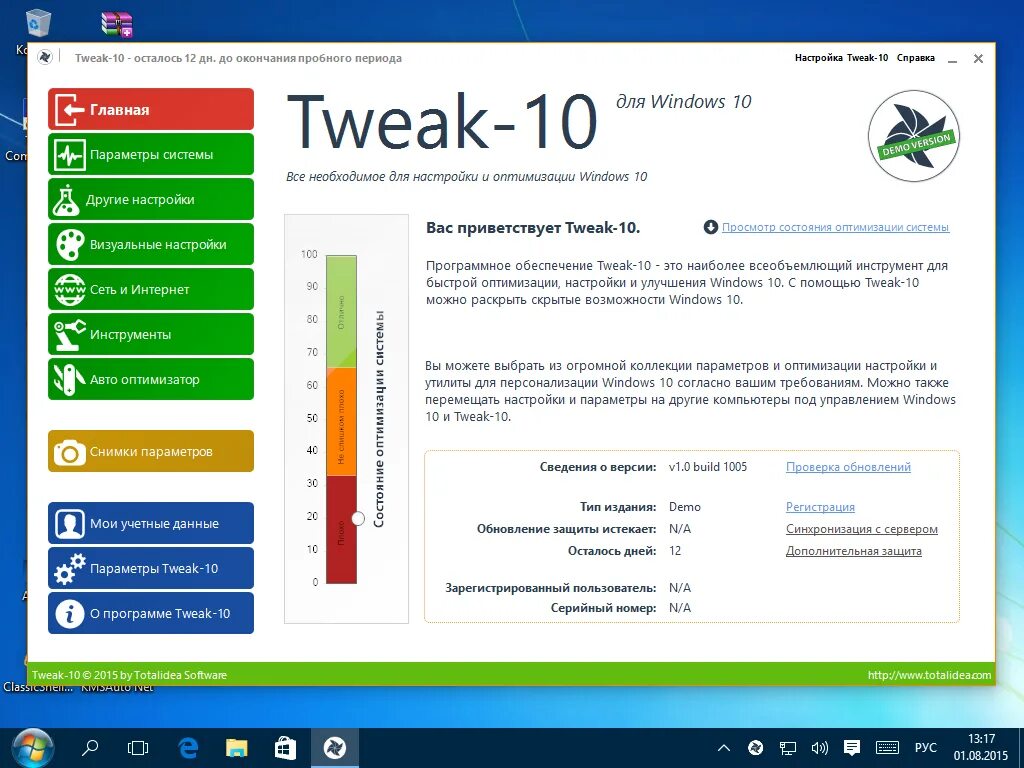This screenshot has height=768, width=1024.
Task: Open the Сеть и Интернет globe icon
Action: (x=69, y=289)
